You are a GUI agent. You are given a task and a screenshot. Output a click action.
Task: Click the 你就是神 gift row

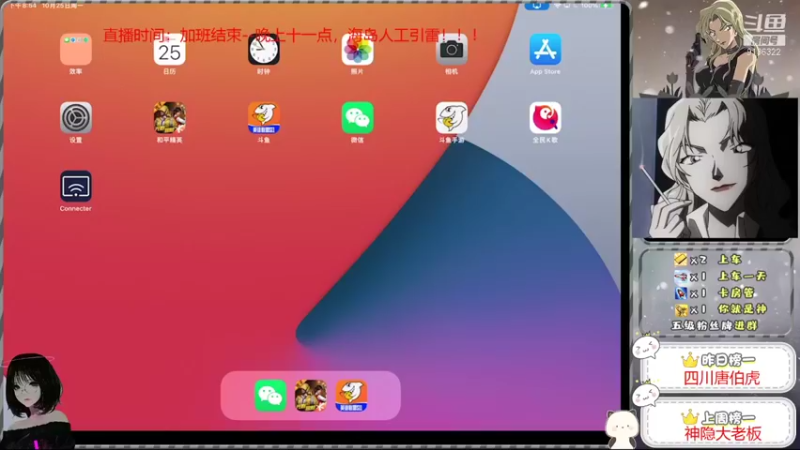[x=721, y=309]
